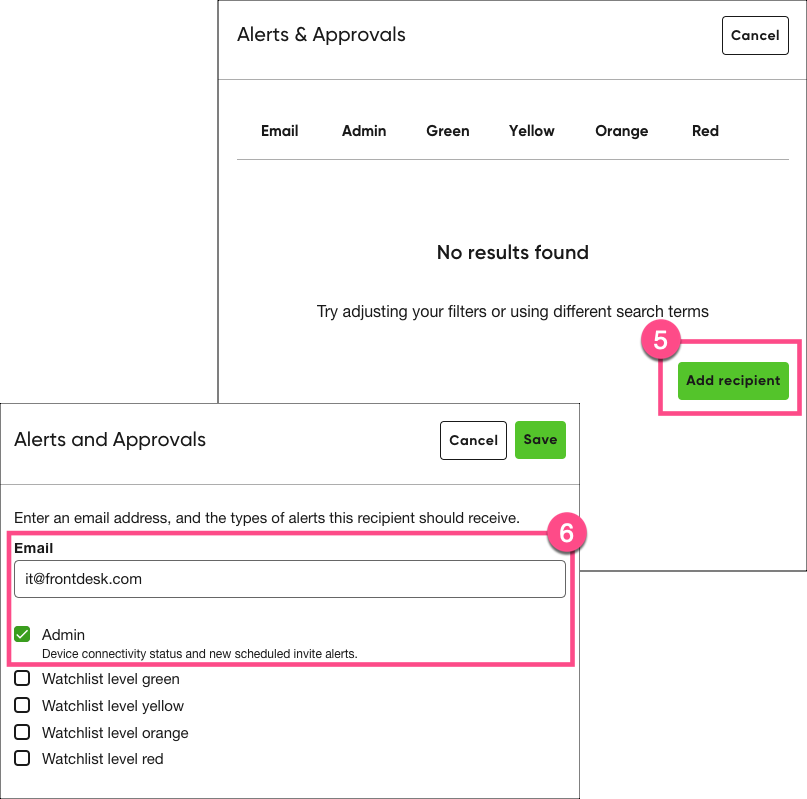Viewport: 807px width, 799px height.
Task: Cancel the Alerts & Approvals dialog
Action: point(755,35)
